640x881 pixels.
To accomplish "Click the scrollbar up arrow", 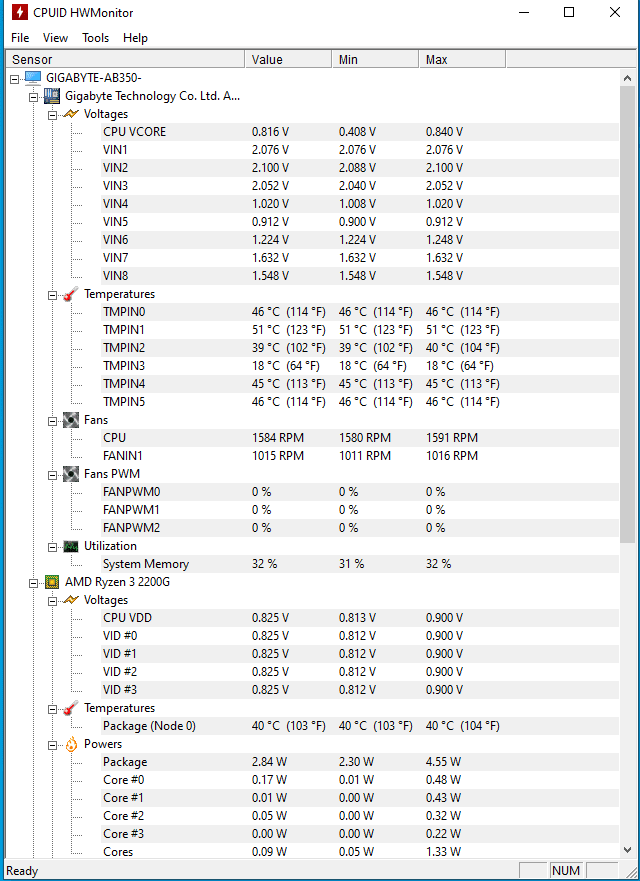I will [x=628, y=78].
